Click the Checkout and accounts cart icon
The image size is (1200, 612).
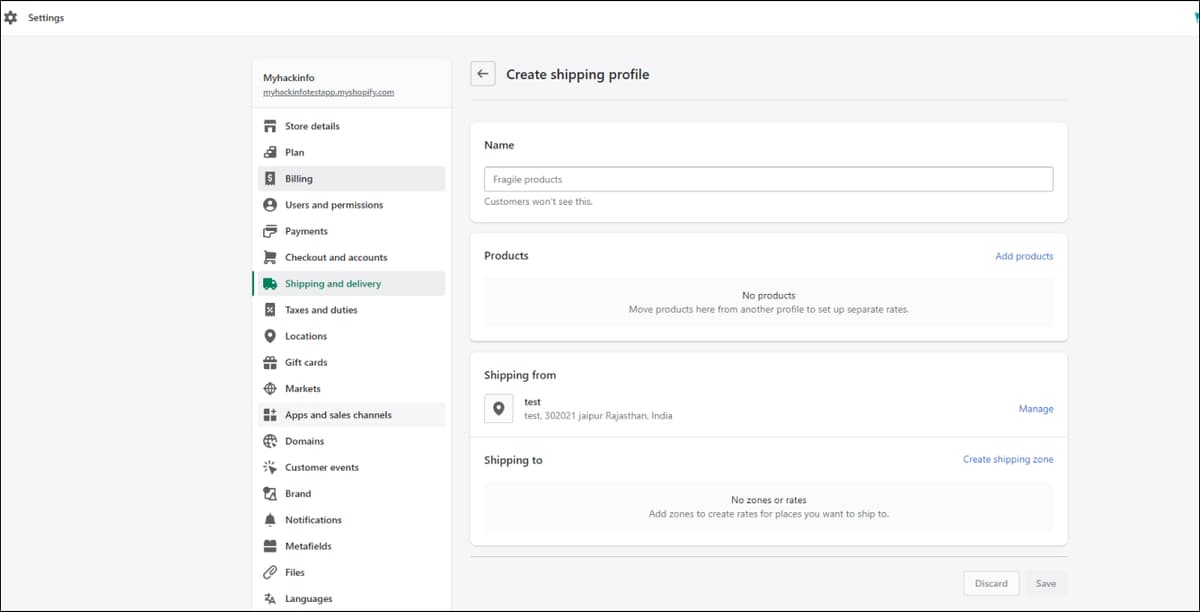point(269,257)
